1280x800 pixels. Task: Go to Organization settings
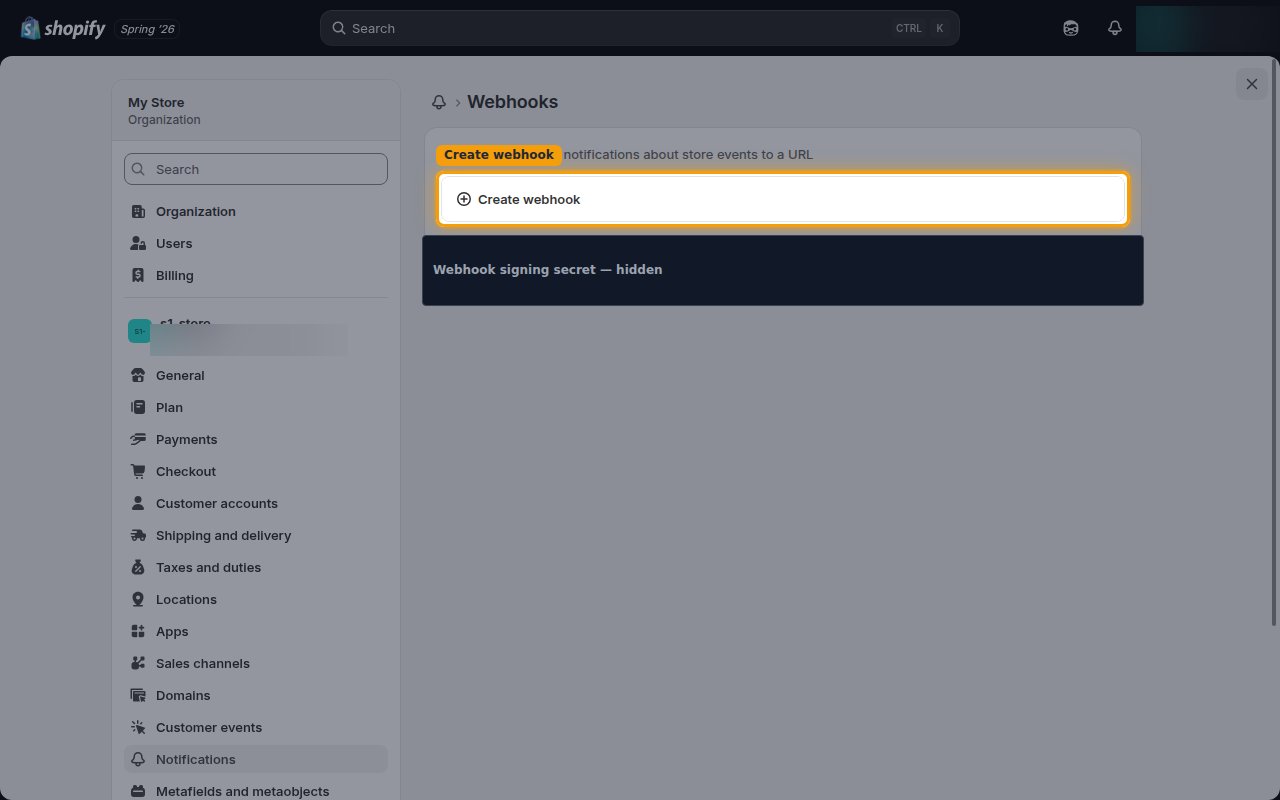tap(256, 211)
